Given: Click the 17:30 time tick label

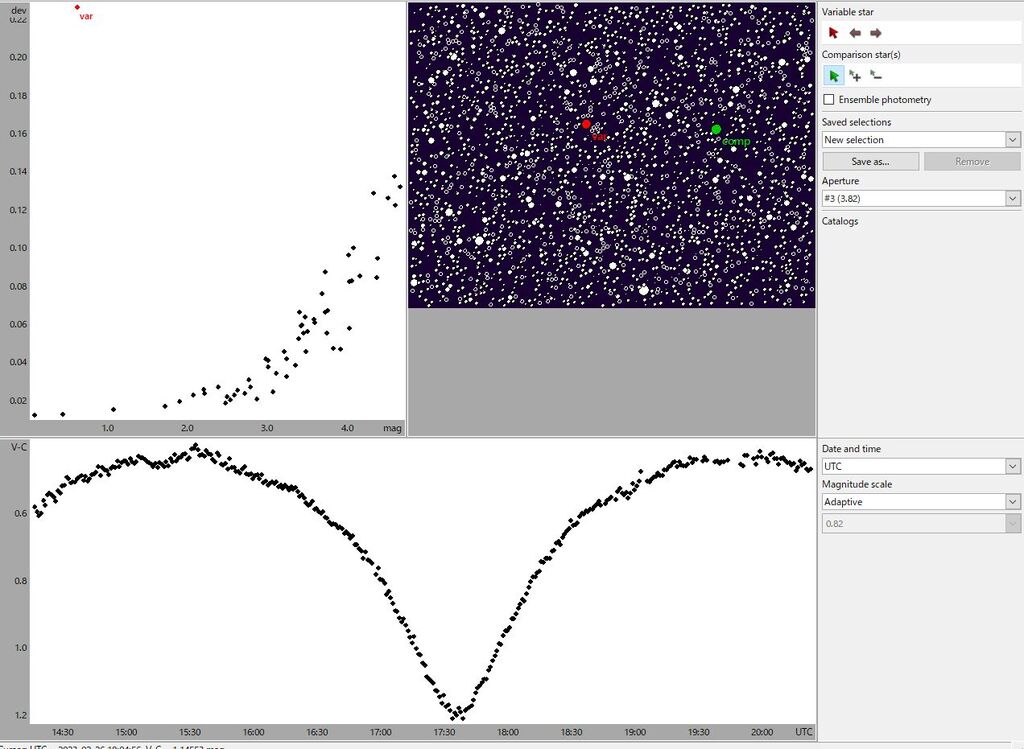Looking at the screenshot, I should [x=444, y=732].
